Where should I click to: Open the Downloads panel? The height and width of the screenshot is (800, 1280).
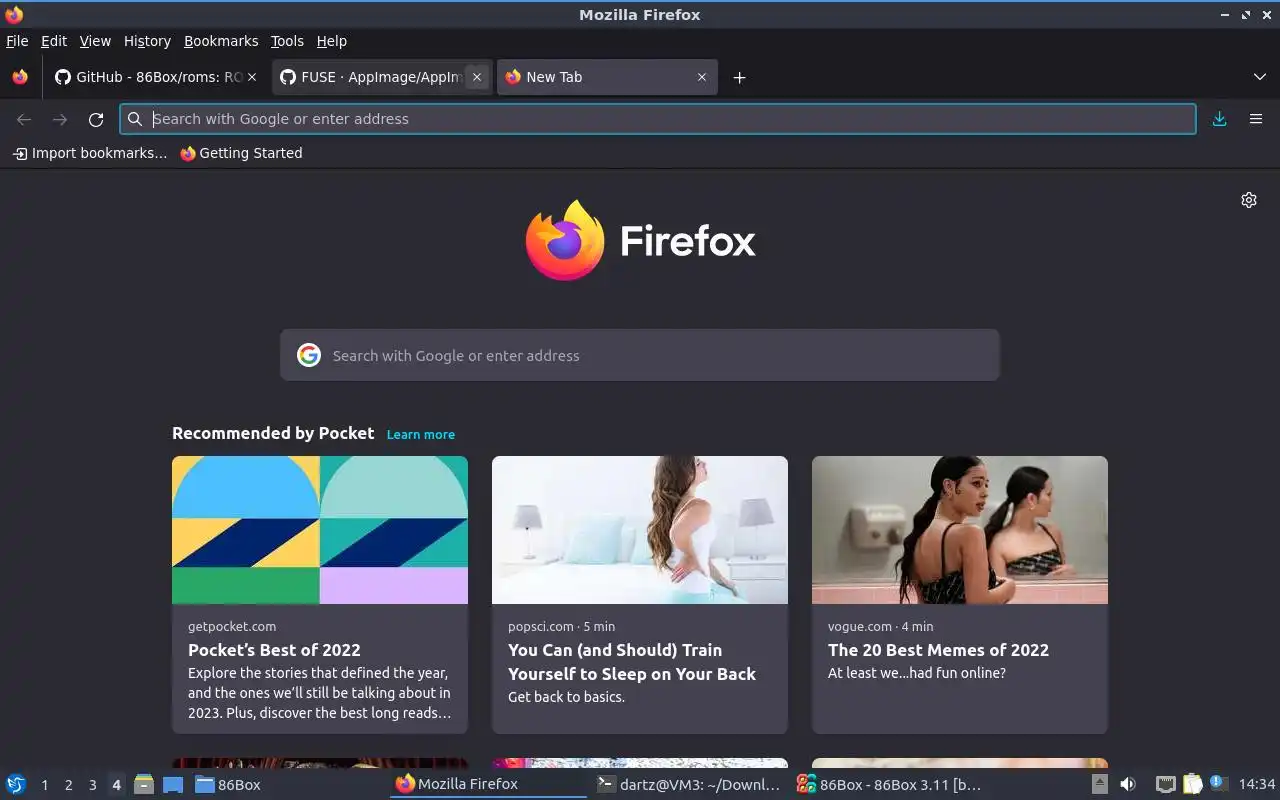pyautogui.click(x=1219, y=119)
